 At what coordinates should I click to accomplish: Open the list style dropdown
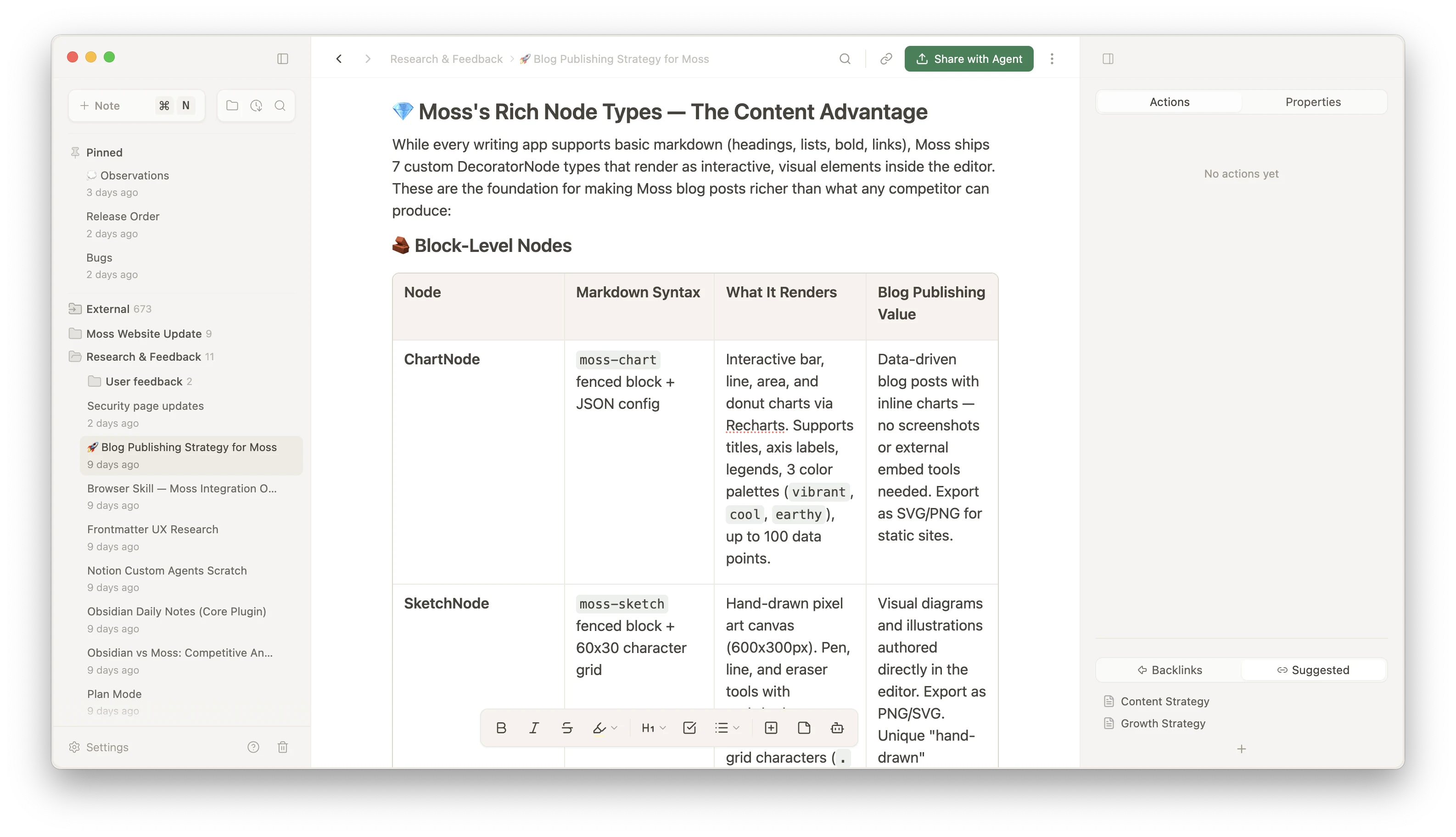click(726, 728)
